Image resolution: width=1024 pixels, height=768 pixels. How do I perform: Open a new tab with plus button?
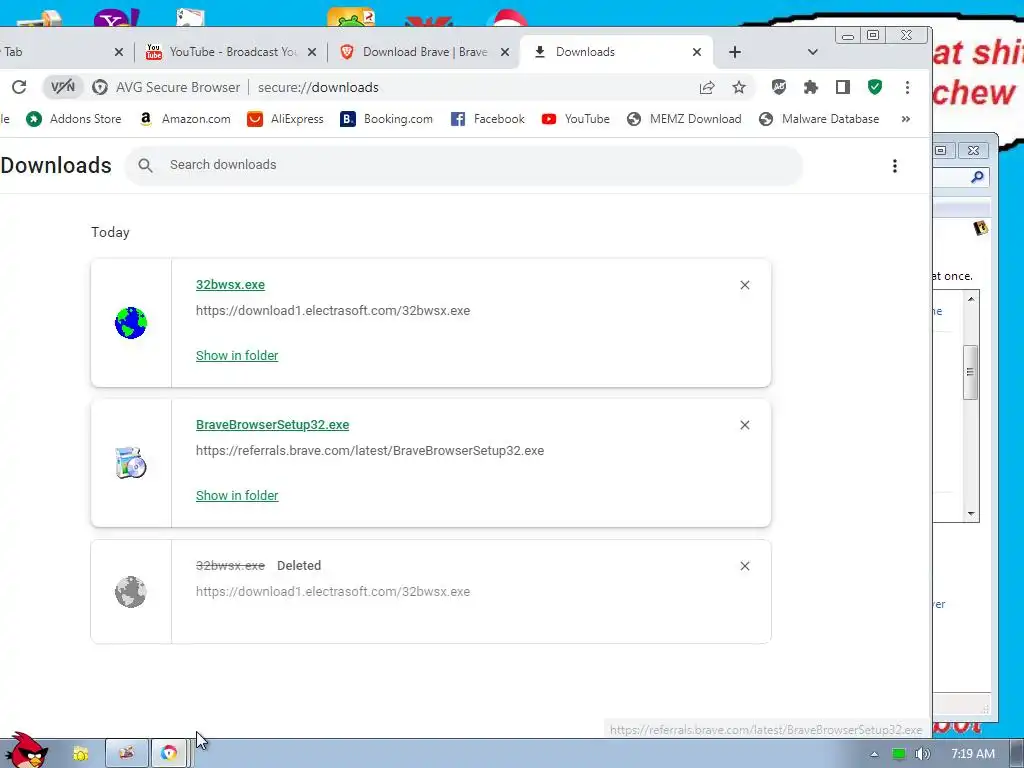tap(735, 52)
